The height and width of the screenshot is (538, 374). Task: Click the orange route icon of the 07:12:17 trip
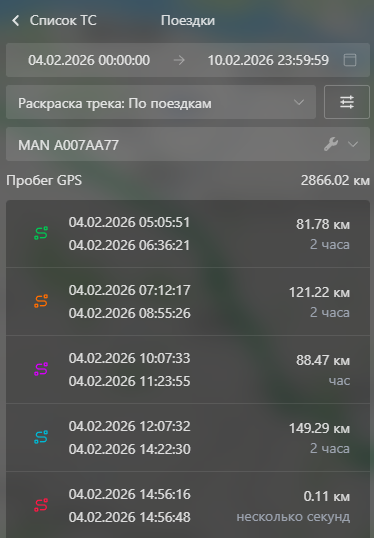[41, 301]
